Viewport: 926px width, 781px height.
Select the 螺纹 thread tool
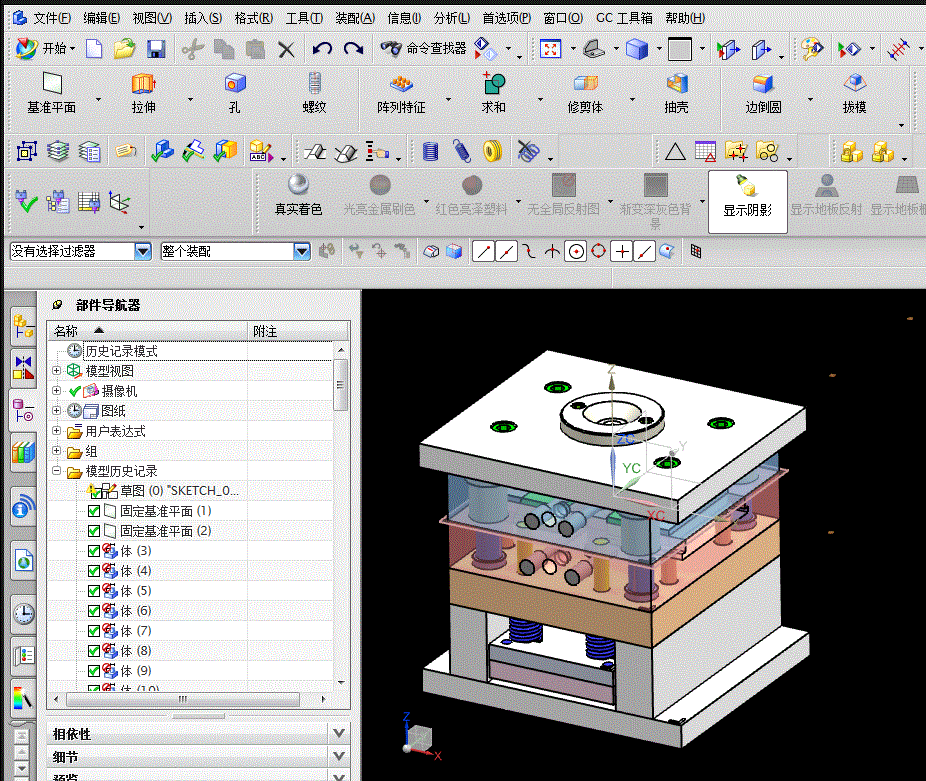[x=314, y=93]
